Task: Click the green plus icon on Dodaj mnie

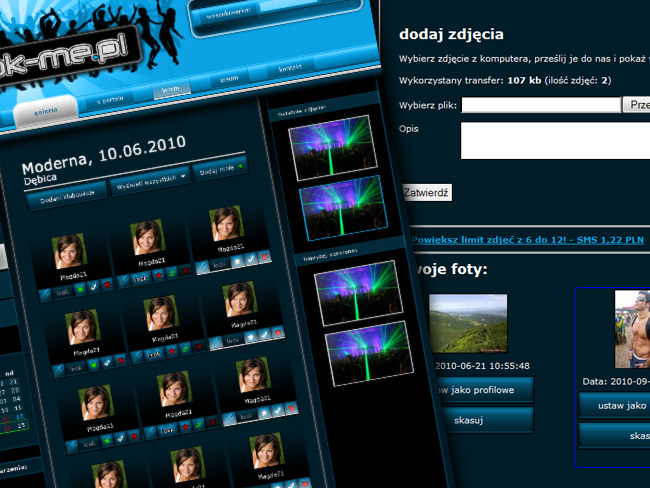Action: [x=240, y=166]
